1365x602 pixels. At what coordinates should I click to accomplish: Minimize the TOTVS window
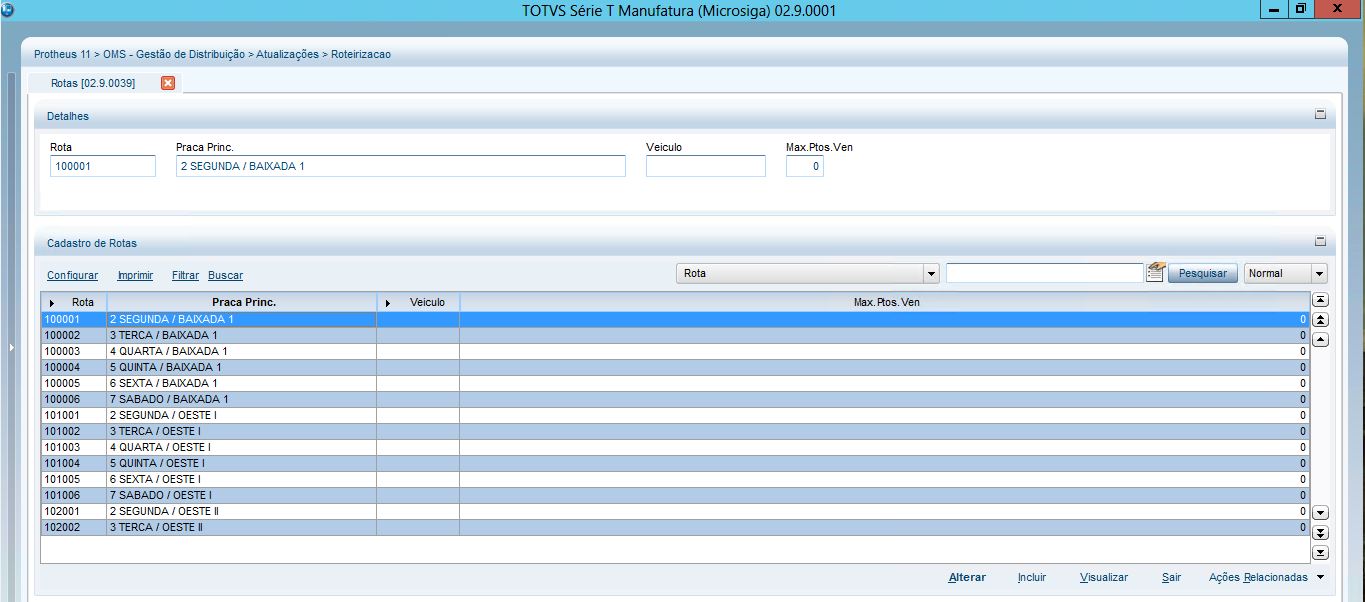point(1274,9)
